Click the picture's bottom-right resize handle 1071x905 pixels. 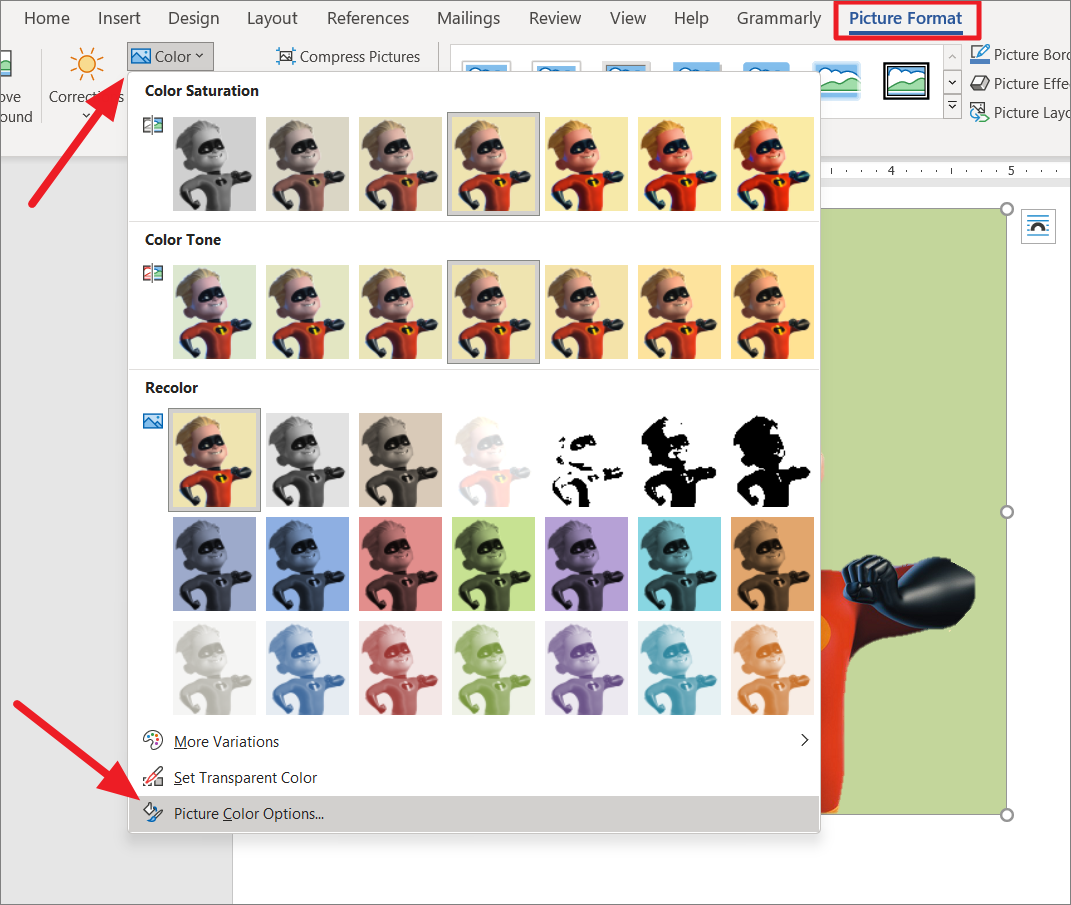pyautogui.click(x=1006, y=815)
